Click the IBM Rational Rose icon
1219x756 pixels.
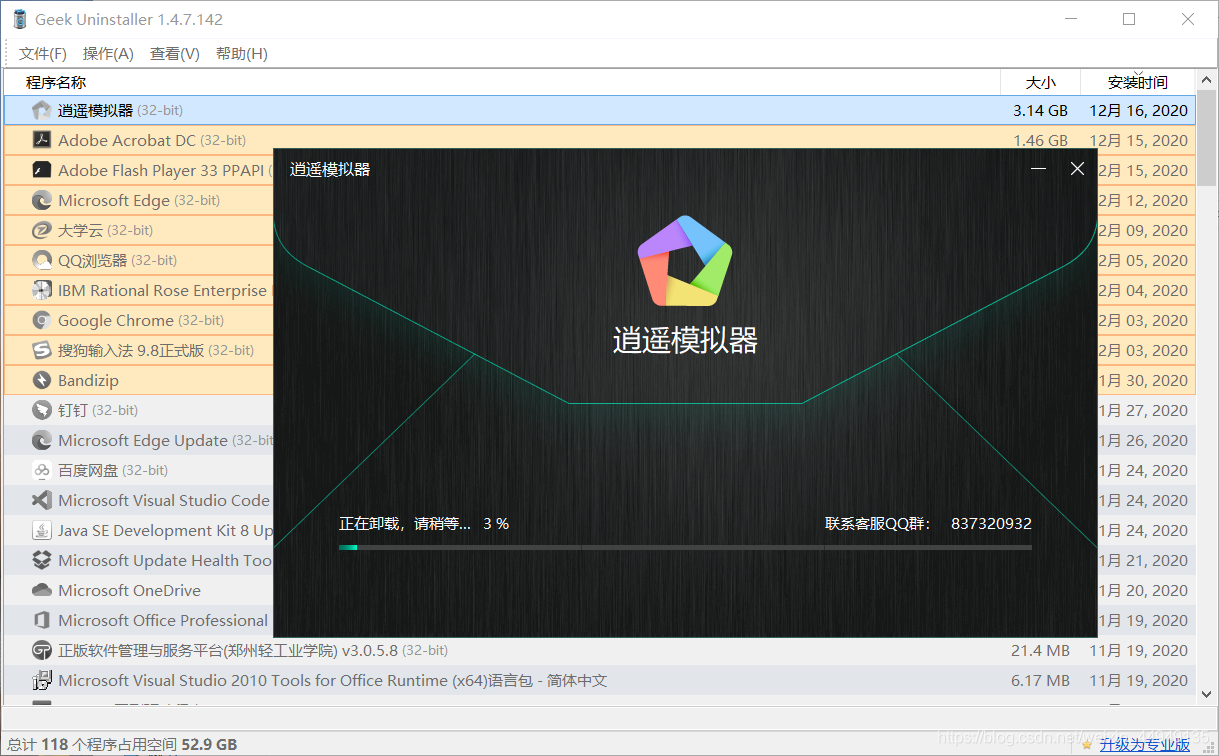[41, 290]
